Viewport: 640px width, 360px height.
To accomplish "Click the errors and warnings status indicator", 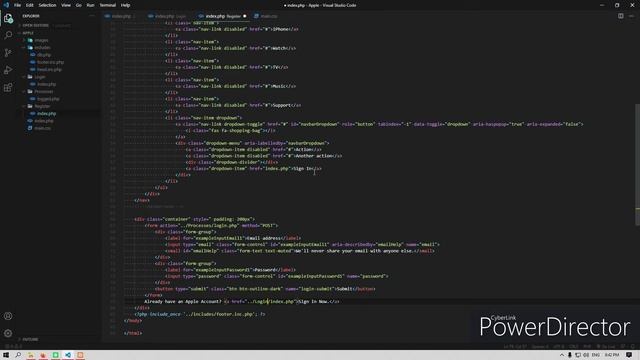I will (x=13, y=347).
